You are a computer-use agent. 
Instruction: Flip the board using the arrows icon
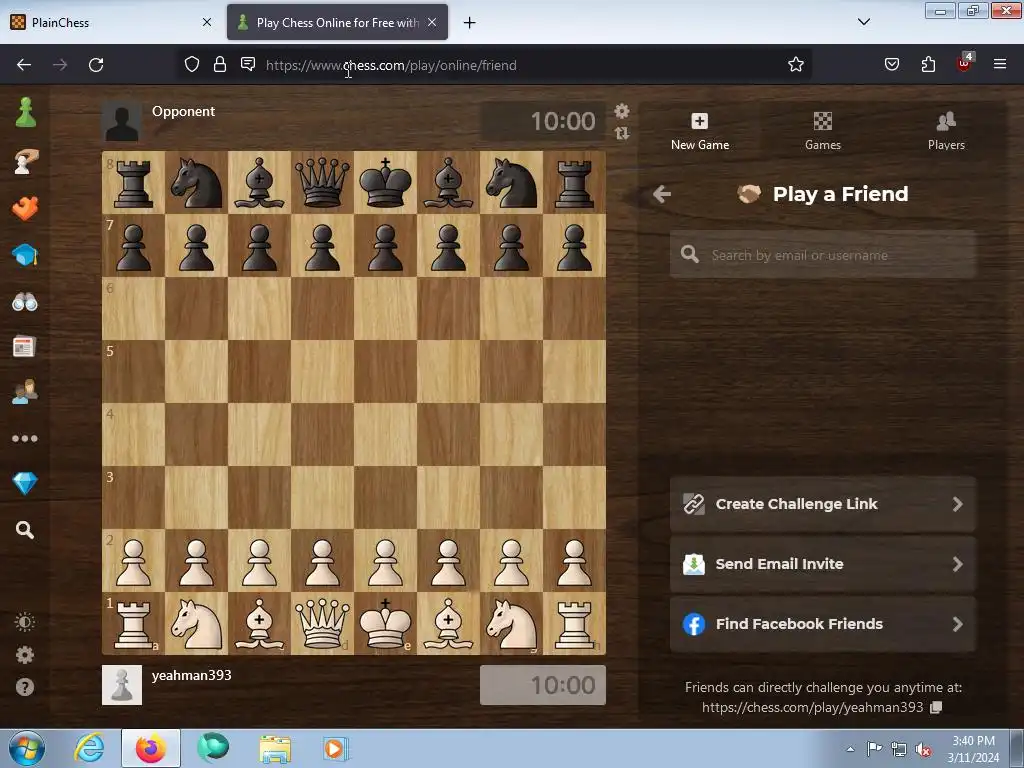tap(622, 133)
